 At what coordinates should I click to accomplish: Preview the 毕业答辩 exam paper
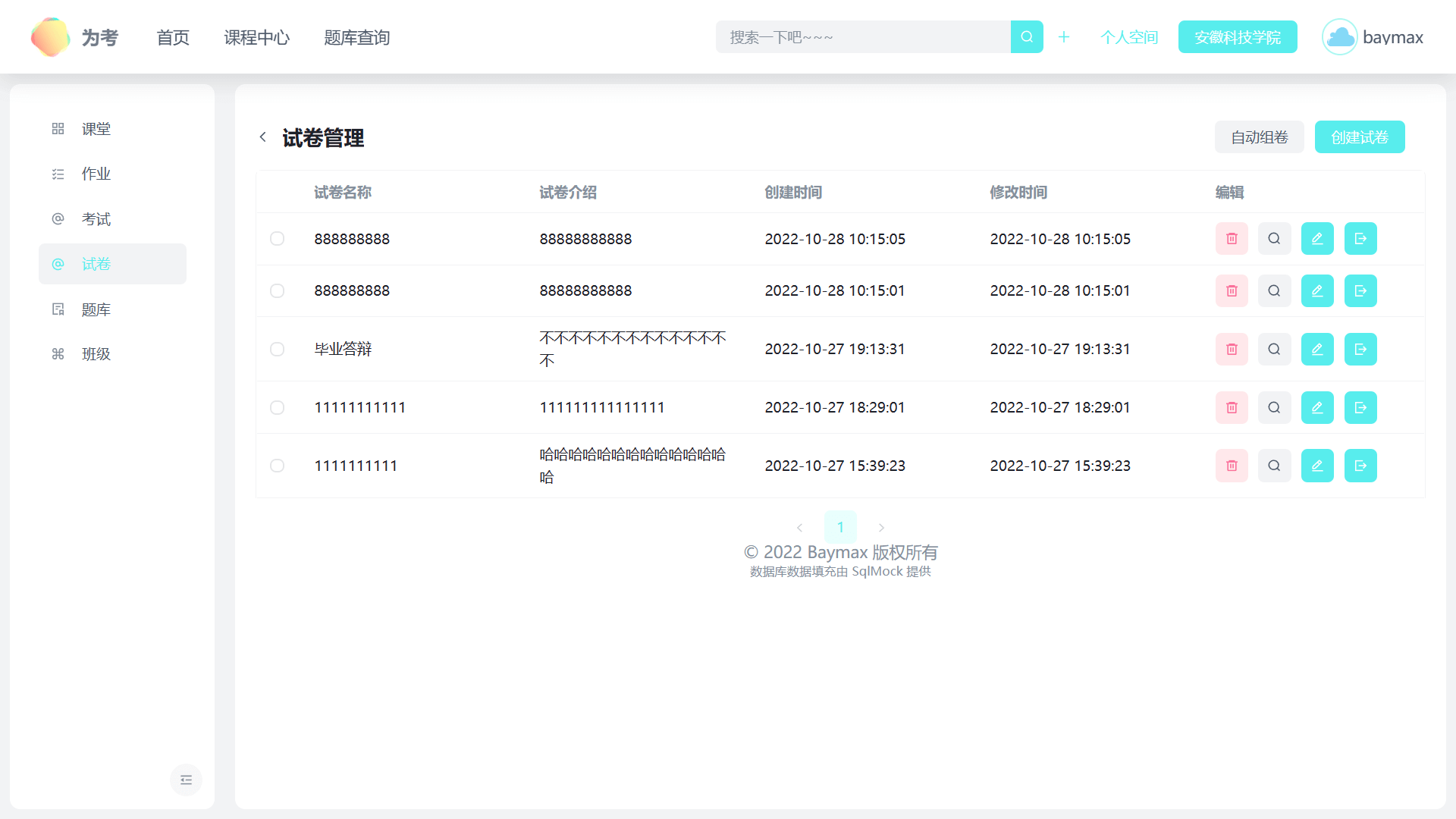coord(1274,350)
